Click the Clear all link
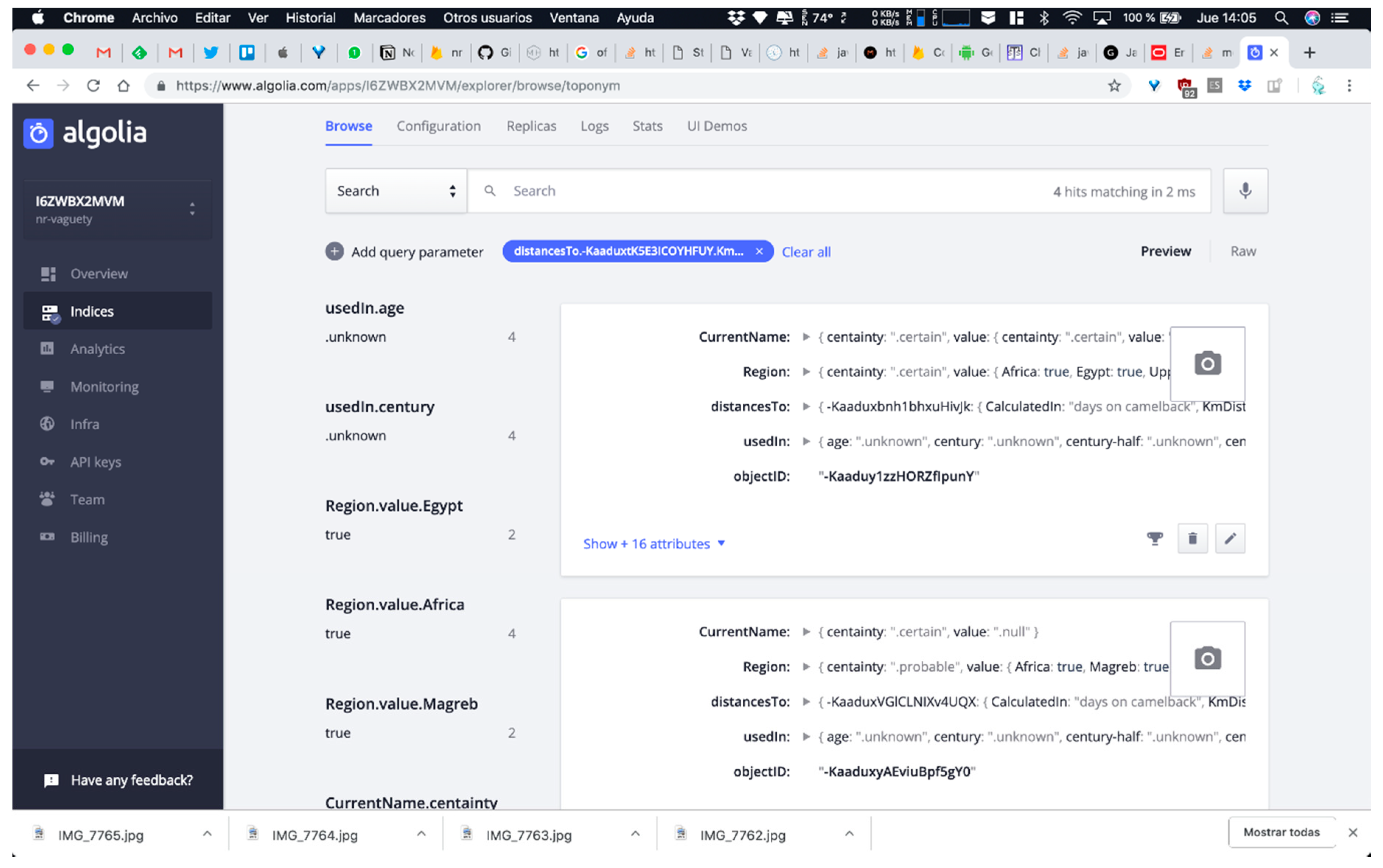This screenshot has width=1383, height=868. tap(806, 252)
